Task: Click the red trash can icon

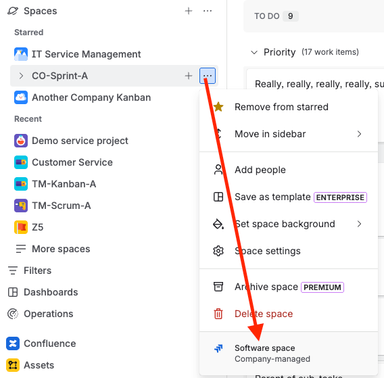Action: pos(218,314)
